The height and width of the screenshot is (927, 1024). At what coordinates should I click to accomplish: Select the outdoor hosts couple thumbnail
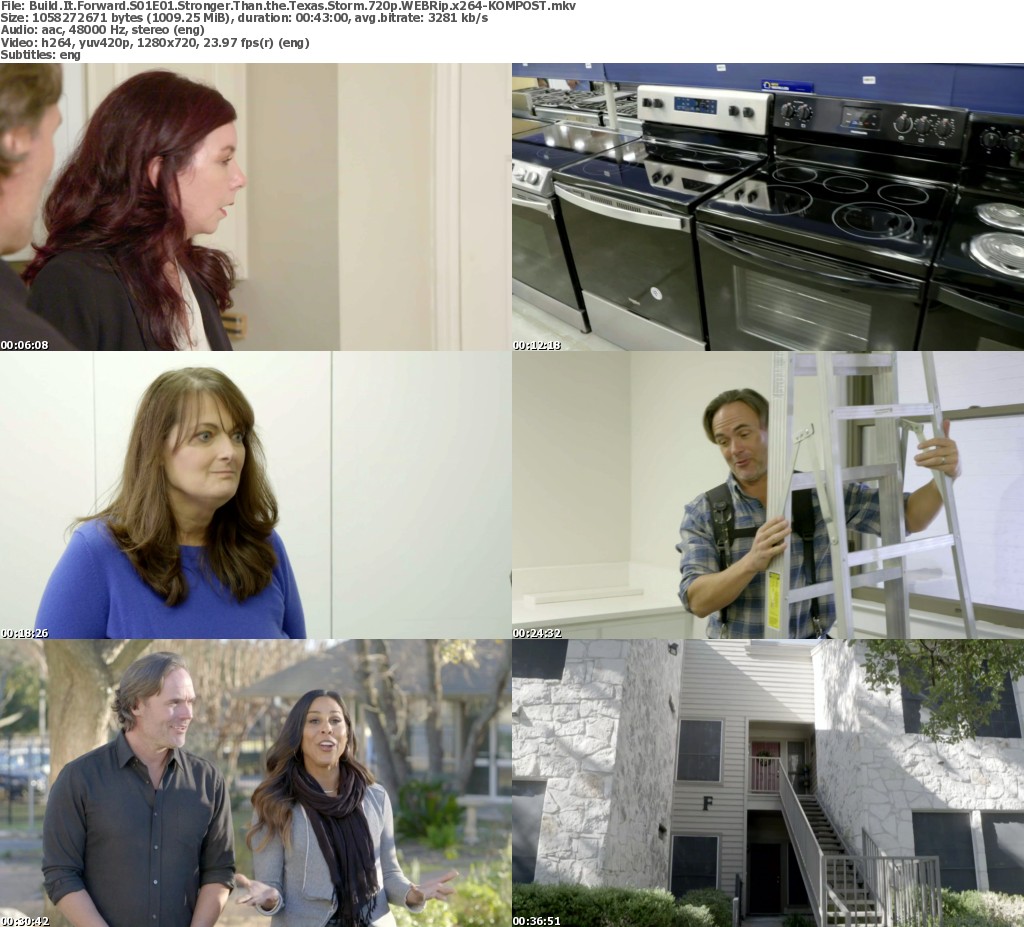[255, 783]
